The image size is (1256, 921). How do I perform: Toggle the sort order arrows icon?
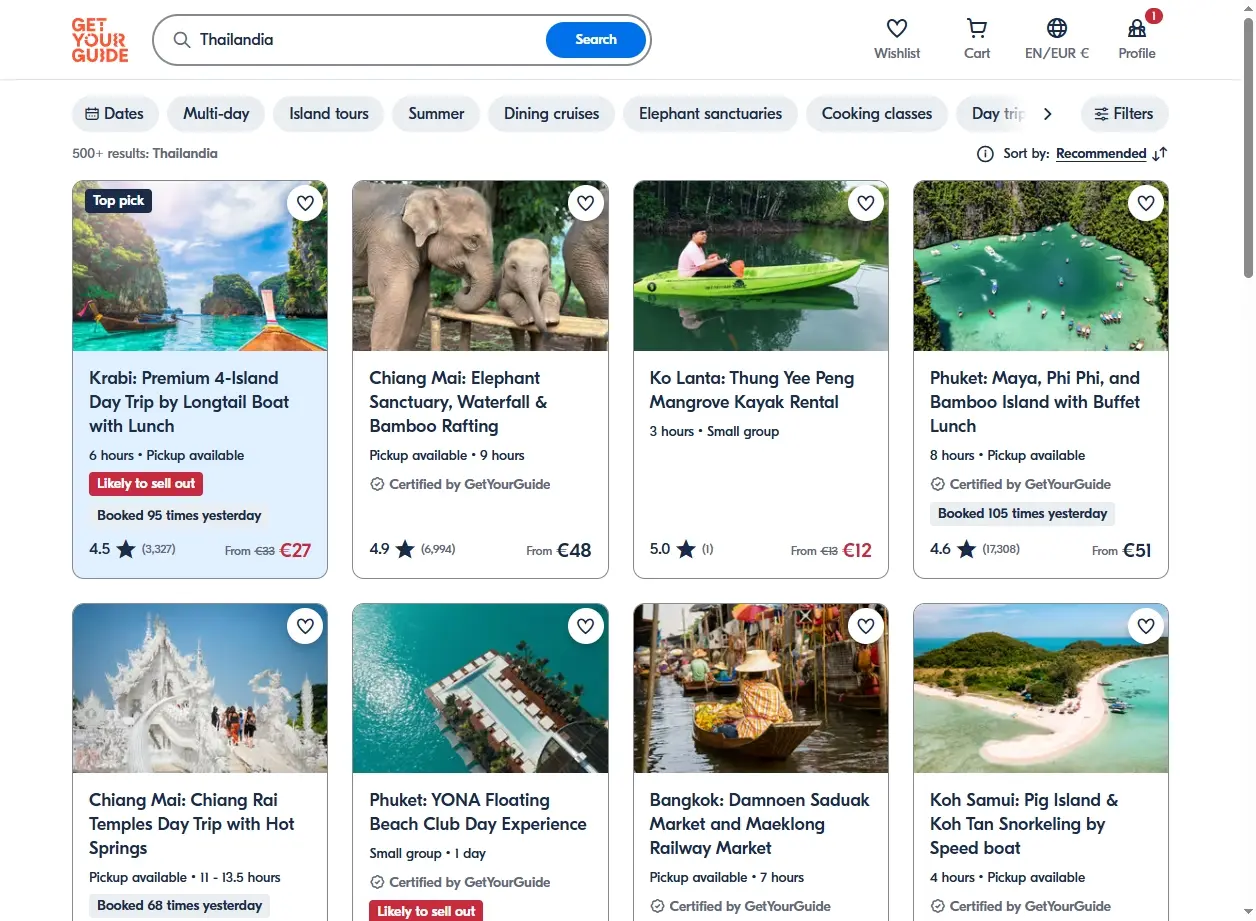[1160, 154]
